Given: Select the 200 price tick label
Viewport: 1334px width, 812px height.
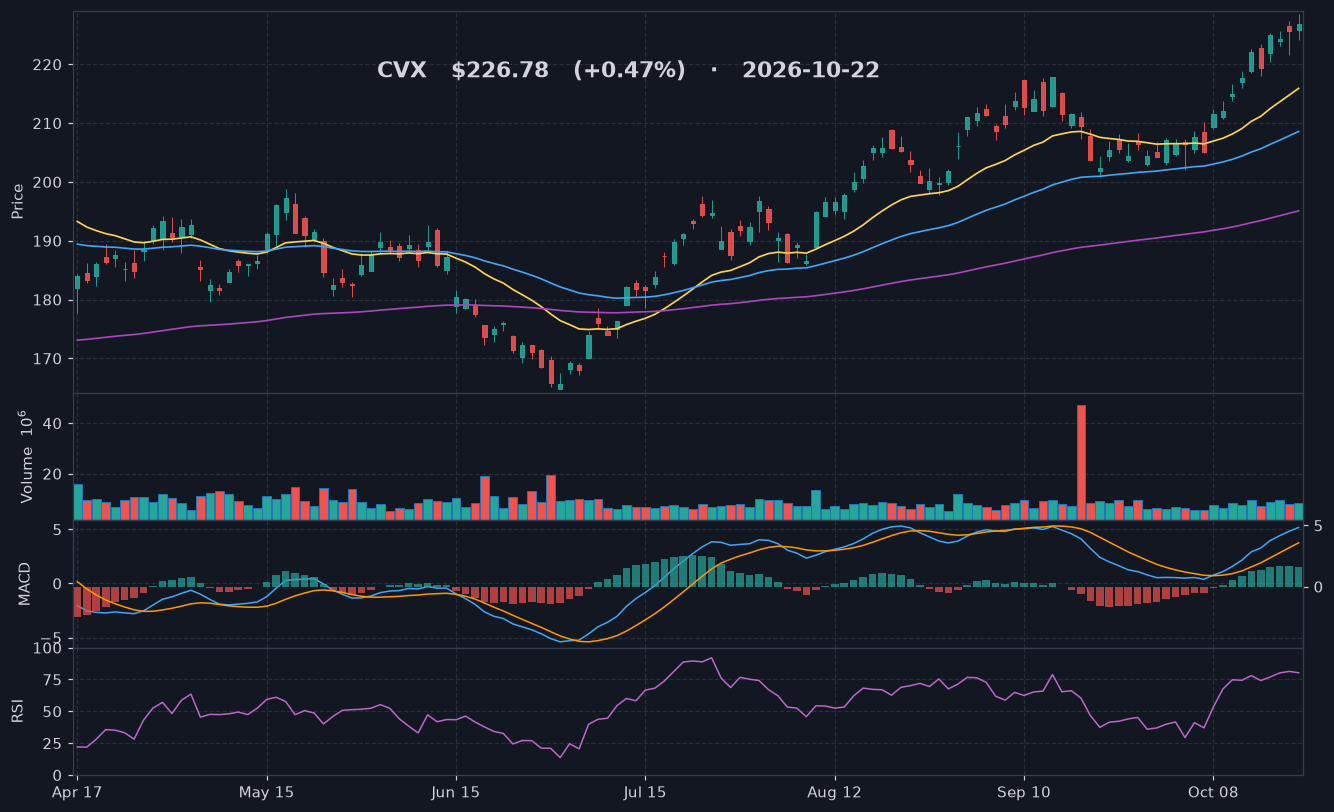Looking at the screenshot, I should (x=48, y=183).
